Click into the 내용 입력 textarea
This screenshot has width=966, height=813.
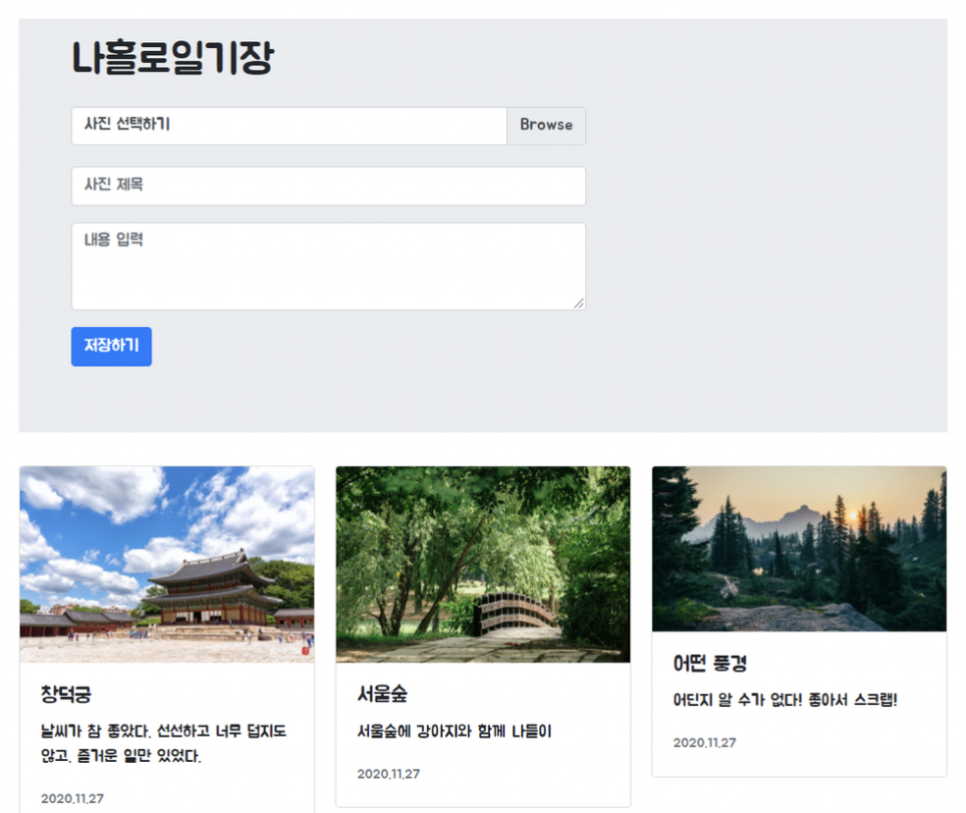click(x=328, y=266)
